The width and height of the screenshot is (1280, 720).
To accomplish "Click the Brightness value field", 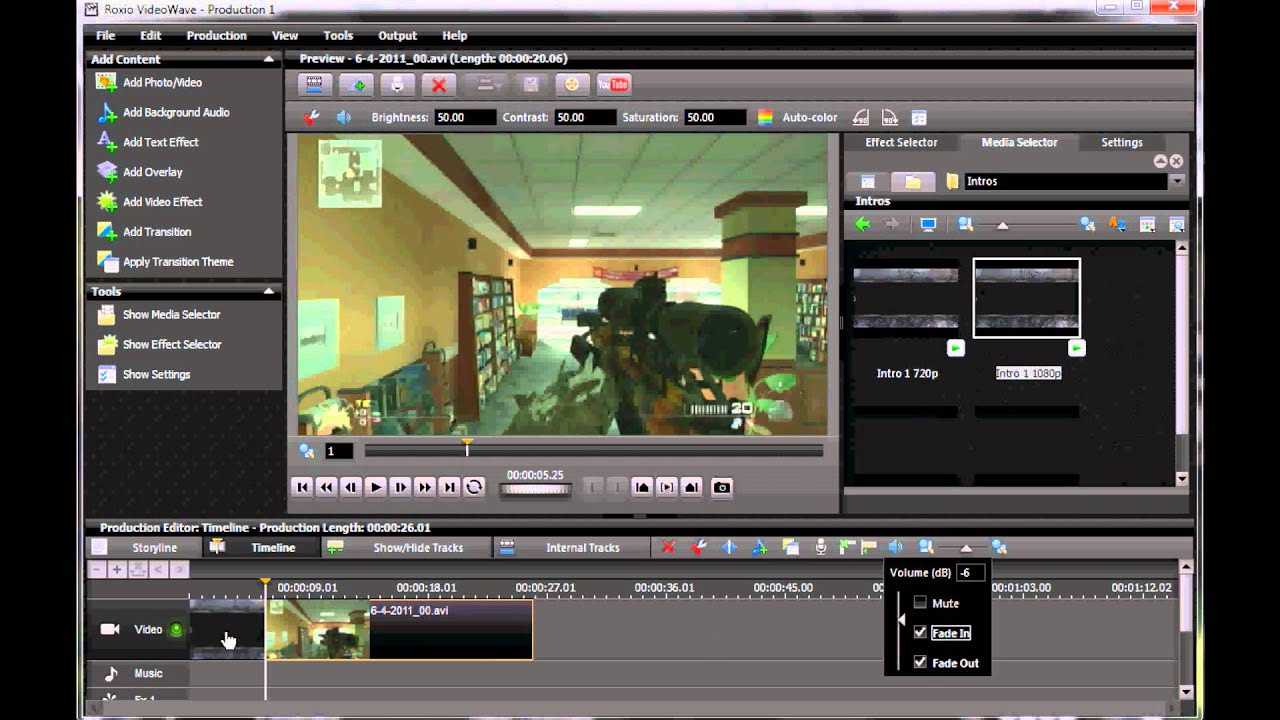I will click(x=464, y=117).
